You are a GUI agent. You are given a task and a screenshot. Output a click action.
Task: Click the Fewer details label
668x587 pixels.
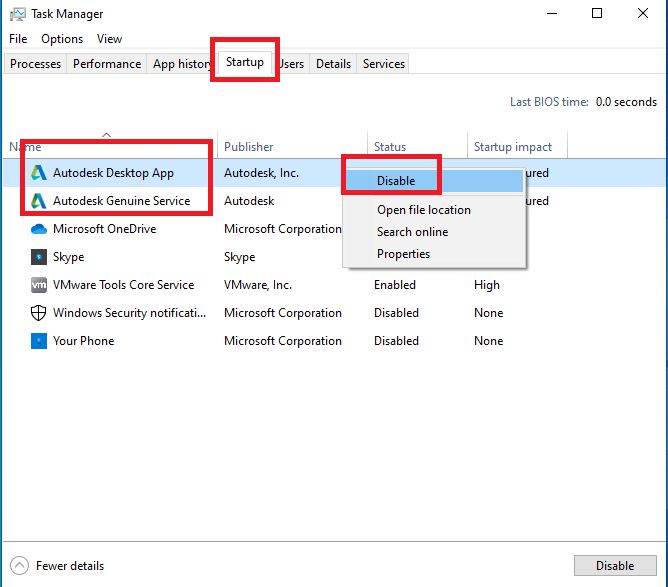pyautogui.click(x=70, y=566)
